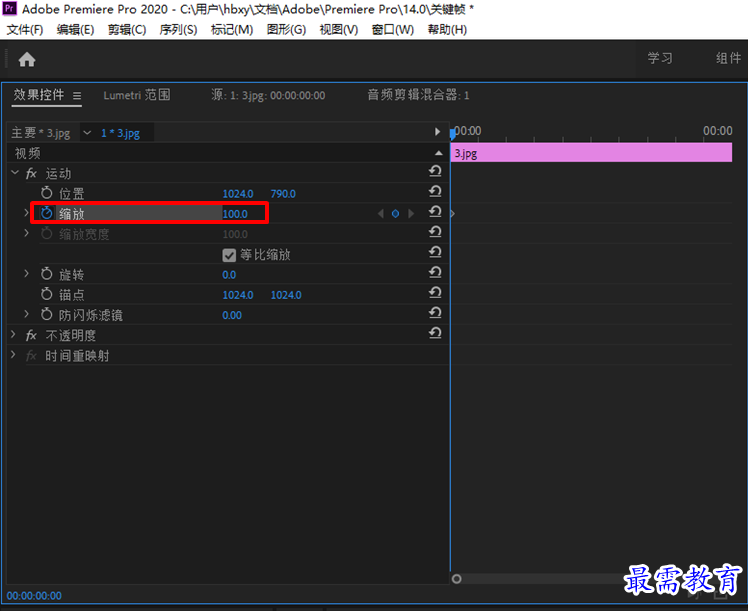Screen dimensions: 748x611
Task: Open the 剪辑(C) menu
Action: 127,30
